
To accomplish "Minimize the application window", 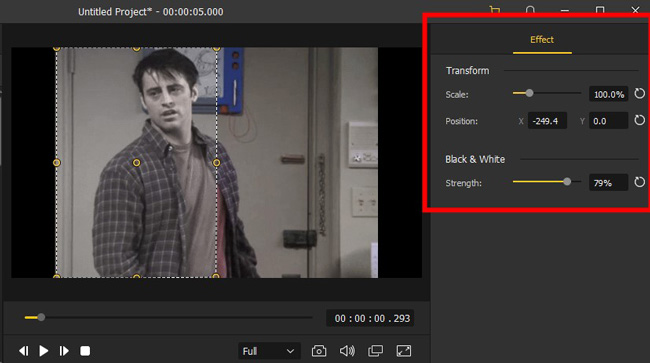I will coord(565,11).
